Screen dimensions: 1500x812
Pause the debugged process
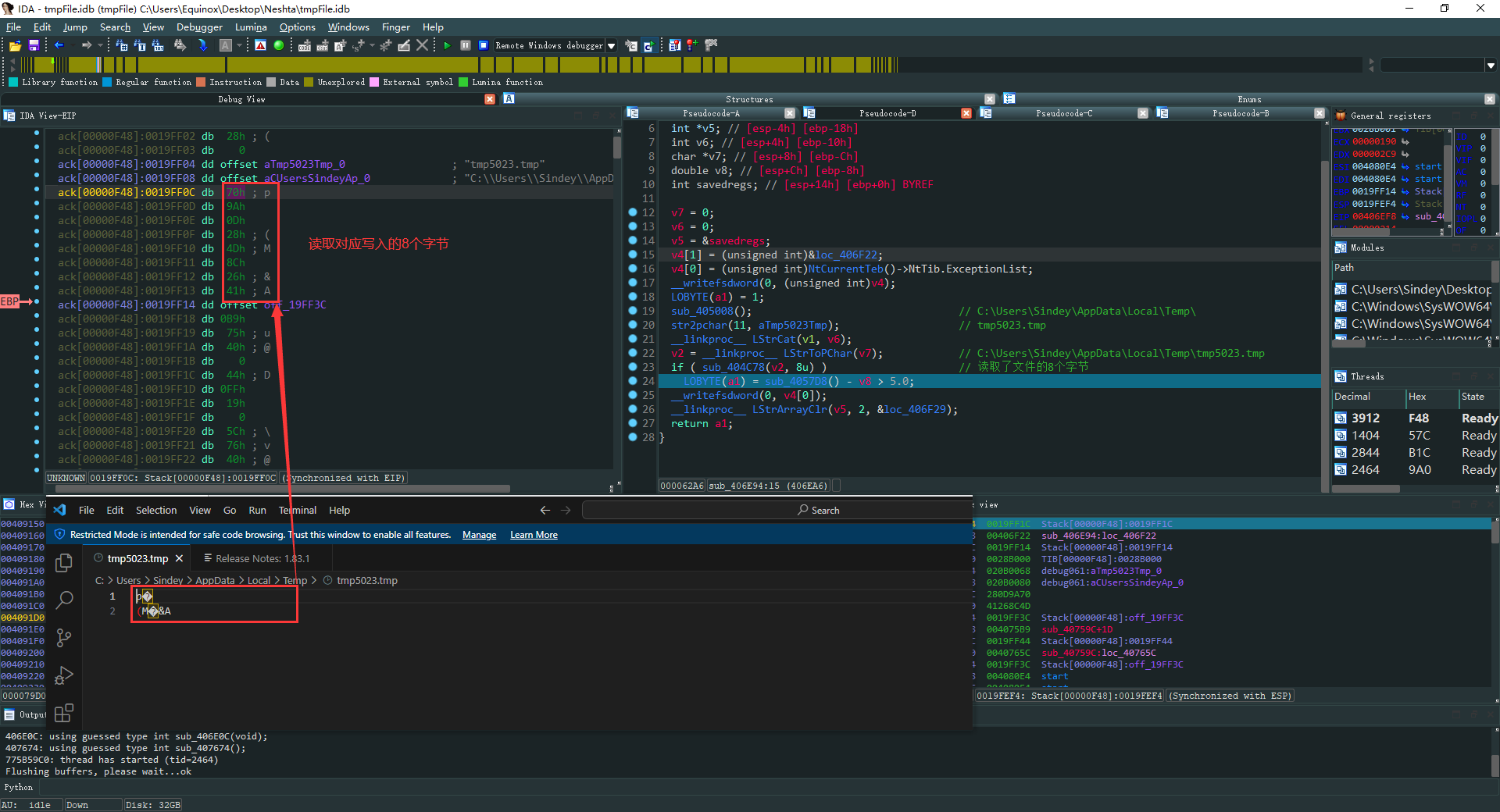pyautogui.click(x=466, y=46)
